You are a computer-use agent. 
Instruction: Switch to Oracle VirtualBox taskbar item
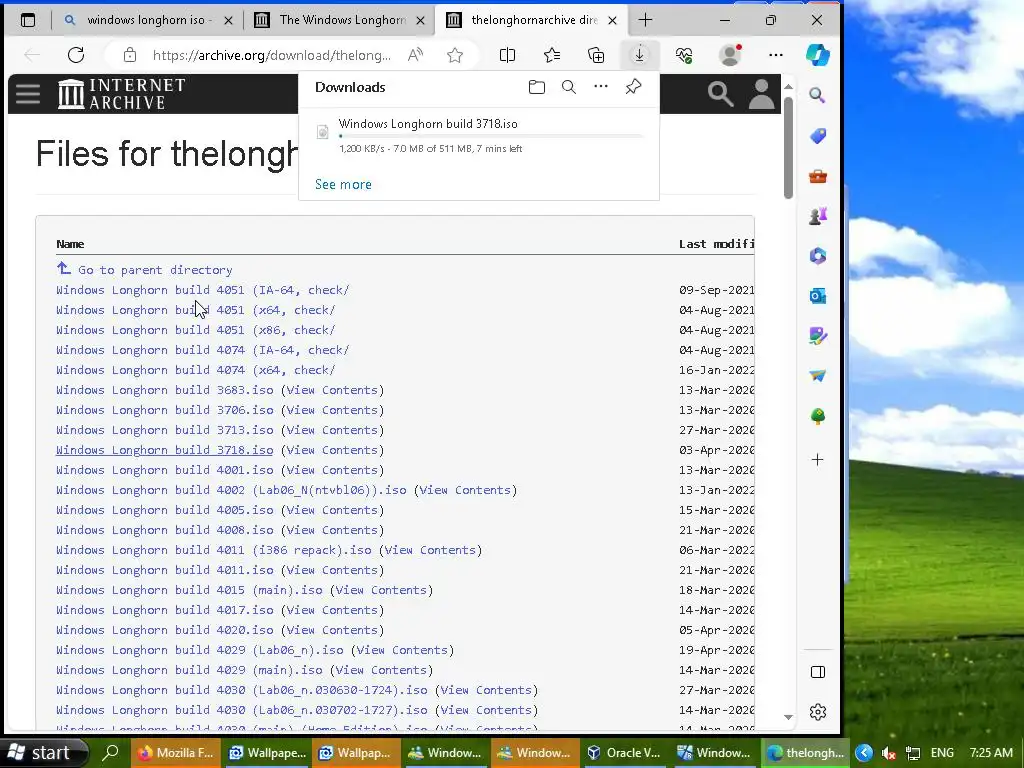[623, 753]
